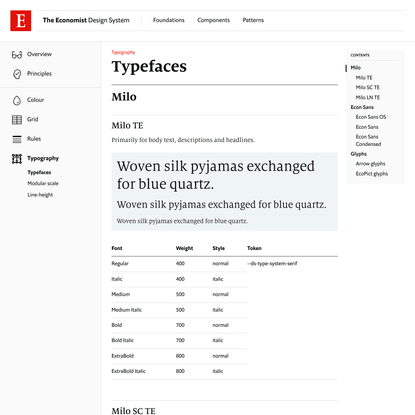Click the 800 weight in ExtraBold row
The height and width of the screenshot is (415, 415).
(180, 356)
